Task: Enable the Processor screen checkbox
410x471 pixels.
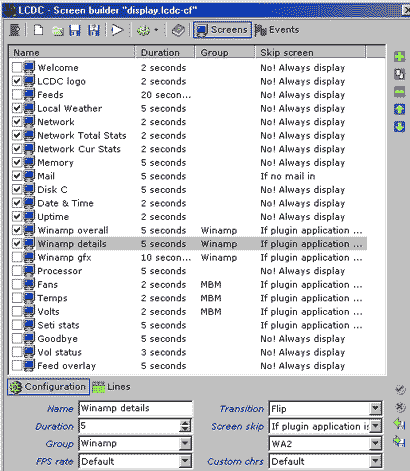Action: [x=17, y=271]
